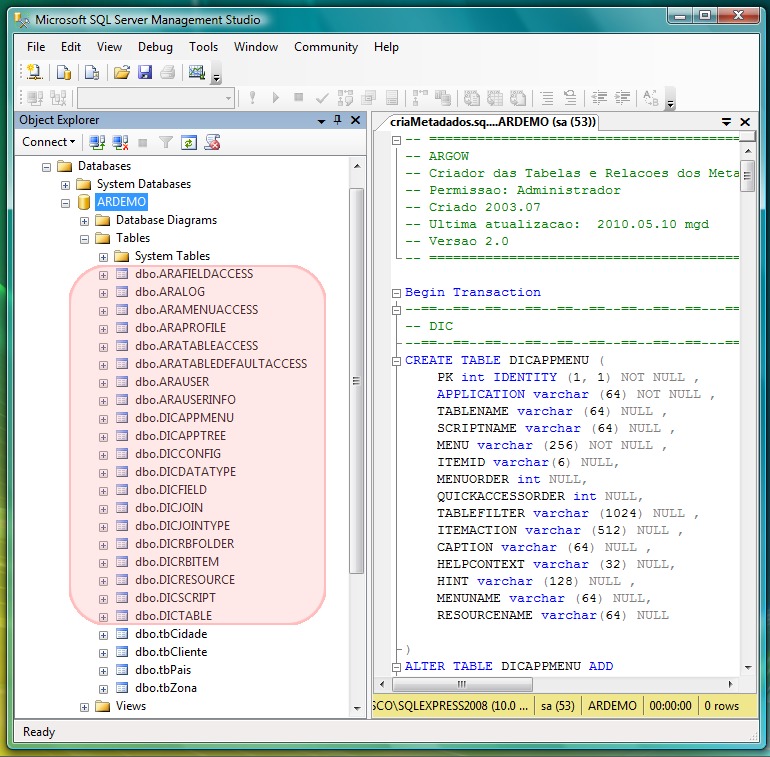770x757 pixels.
Task: Collapse the Begin Transaction code region
Action: (x=396, y=293)
